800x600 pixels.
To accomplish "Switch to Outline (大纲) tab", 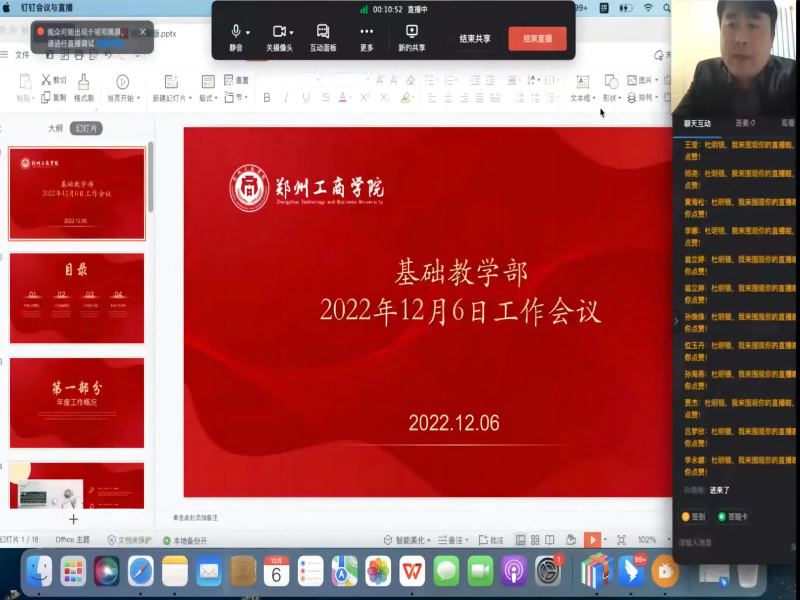I will [x=55, y=128].
